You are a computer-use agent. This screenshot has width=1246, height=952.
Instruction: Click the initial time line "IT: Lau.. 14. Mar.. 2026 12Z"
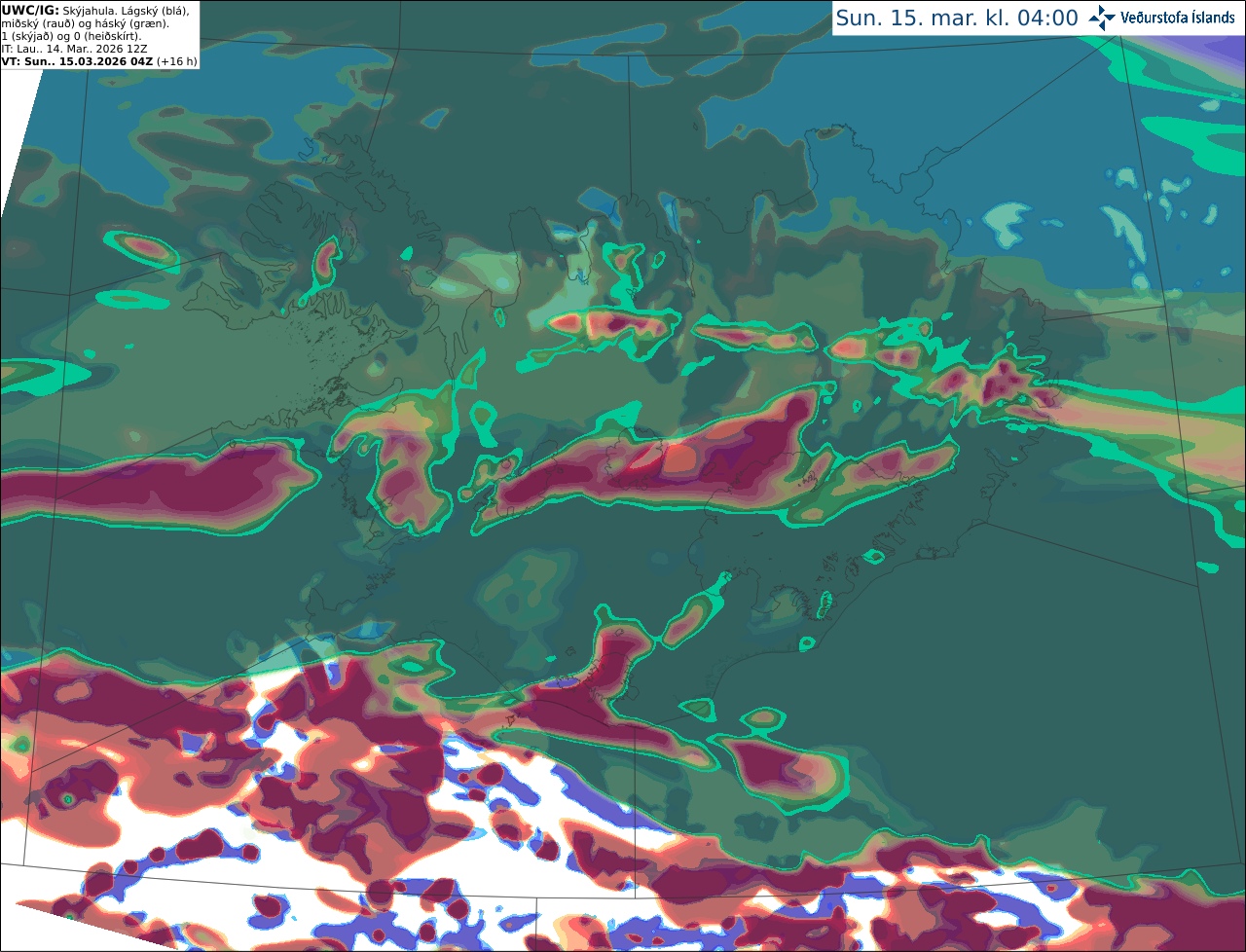point(74,49)
